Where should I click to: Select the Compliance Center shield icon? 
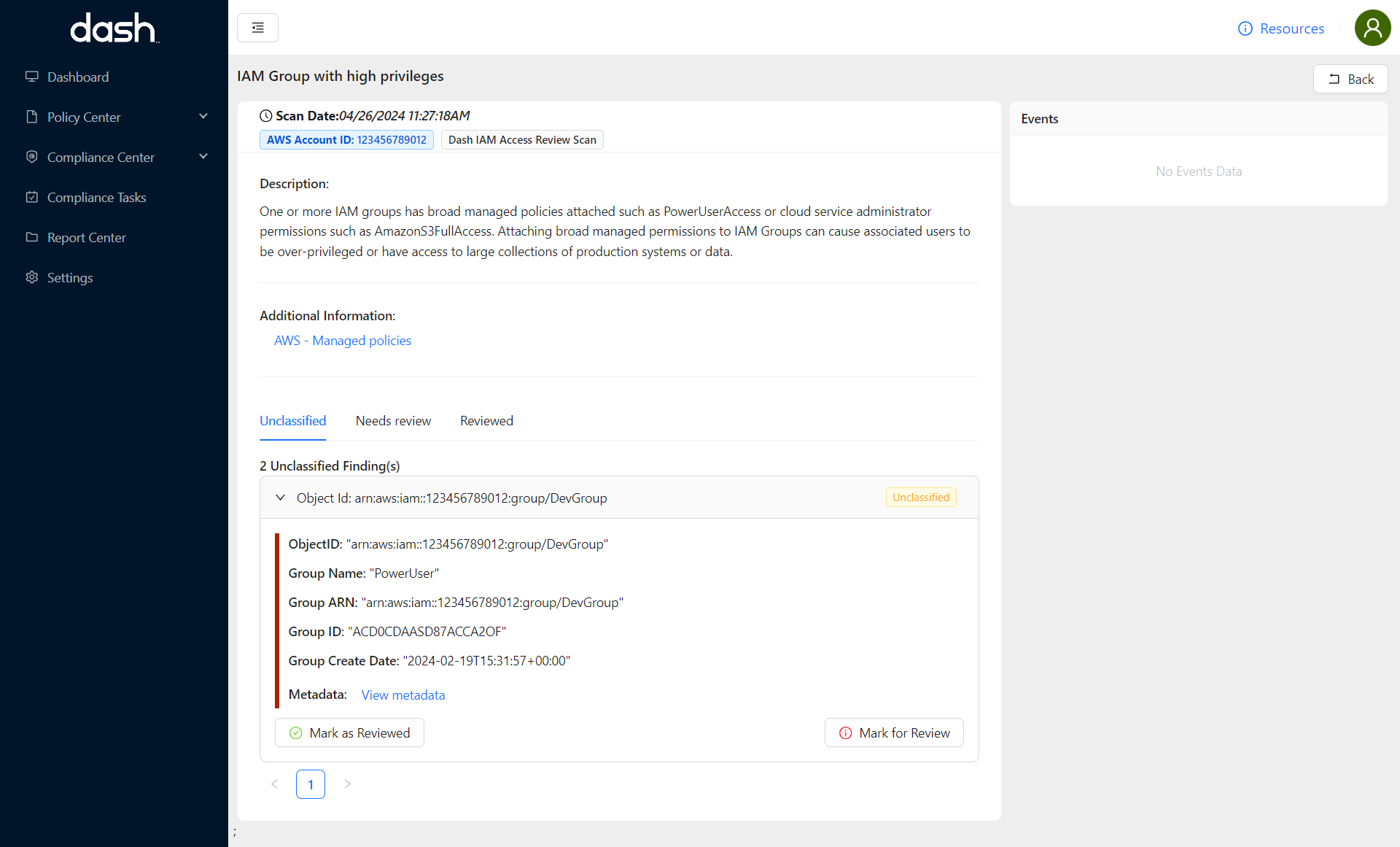pos(32,157)
